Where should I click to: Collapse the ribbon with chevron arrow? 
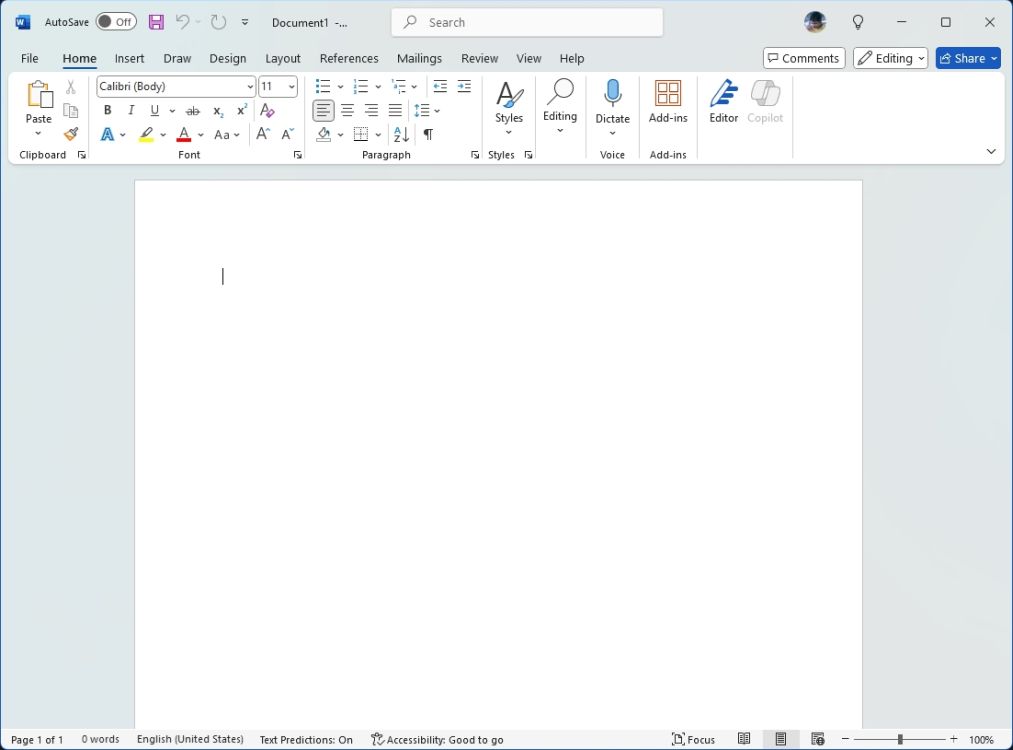click(x=991, y=151)
